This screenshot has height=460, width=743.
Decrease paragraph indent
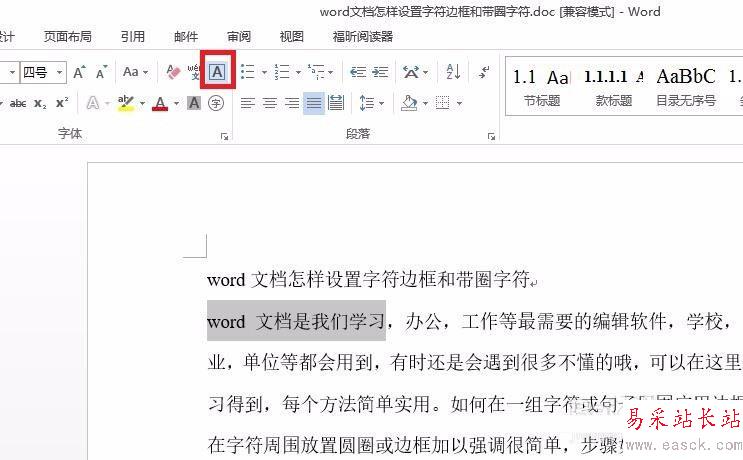point(358,72)
